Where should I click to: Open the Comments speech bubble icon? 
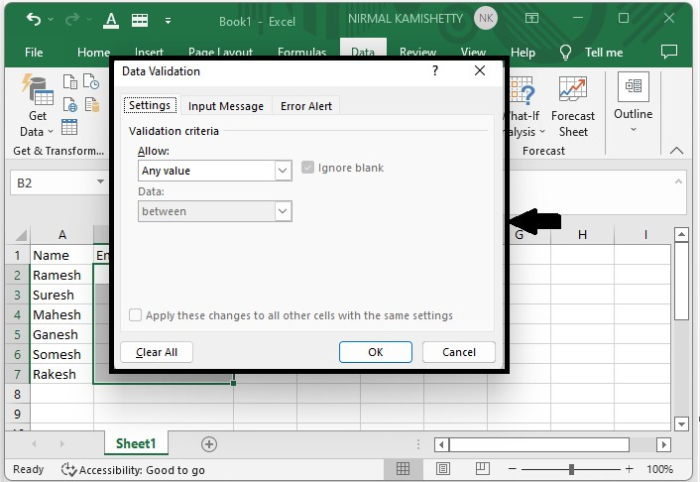coord(669,52)
